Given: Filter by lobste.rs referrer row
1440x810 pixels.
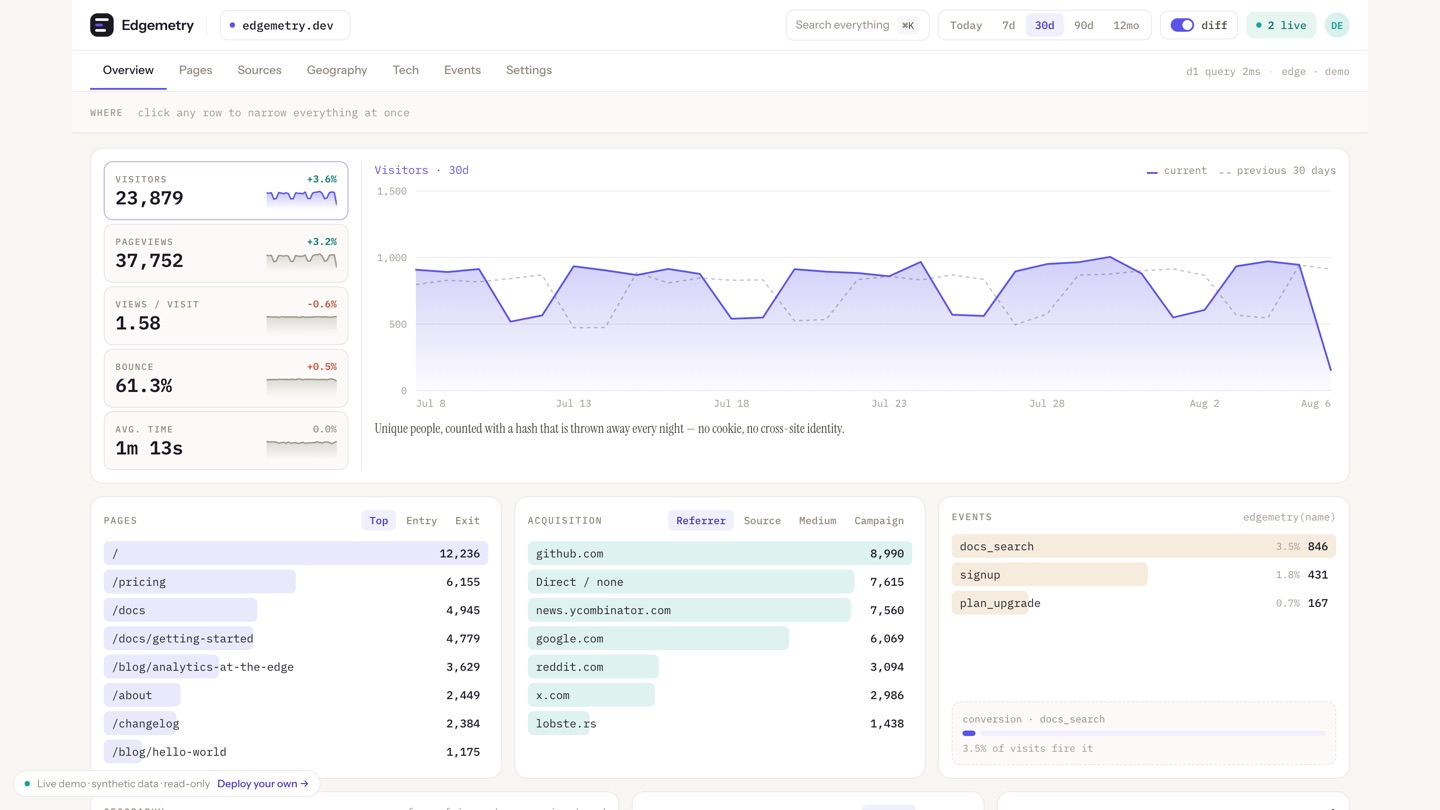Looking at the screenshot, I should 720,723.
